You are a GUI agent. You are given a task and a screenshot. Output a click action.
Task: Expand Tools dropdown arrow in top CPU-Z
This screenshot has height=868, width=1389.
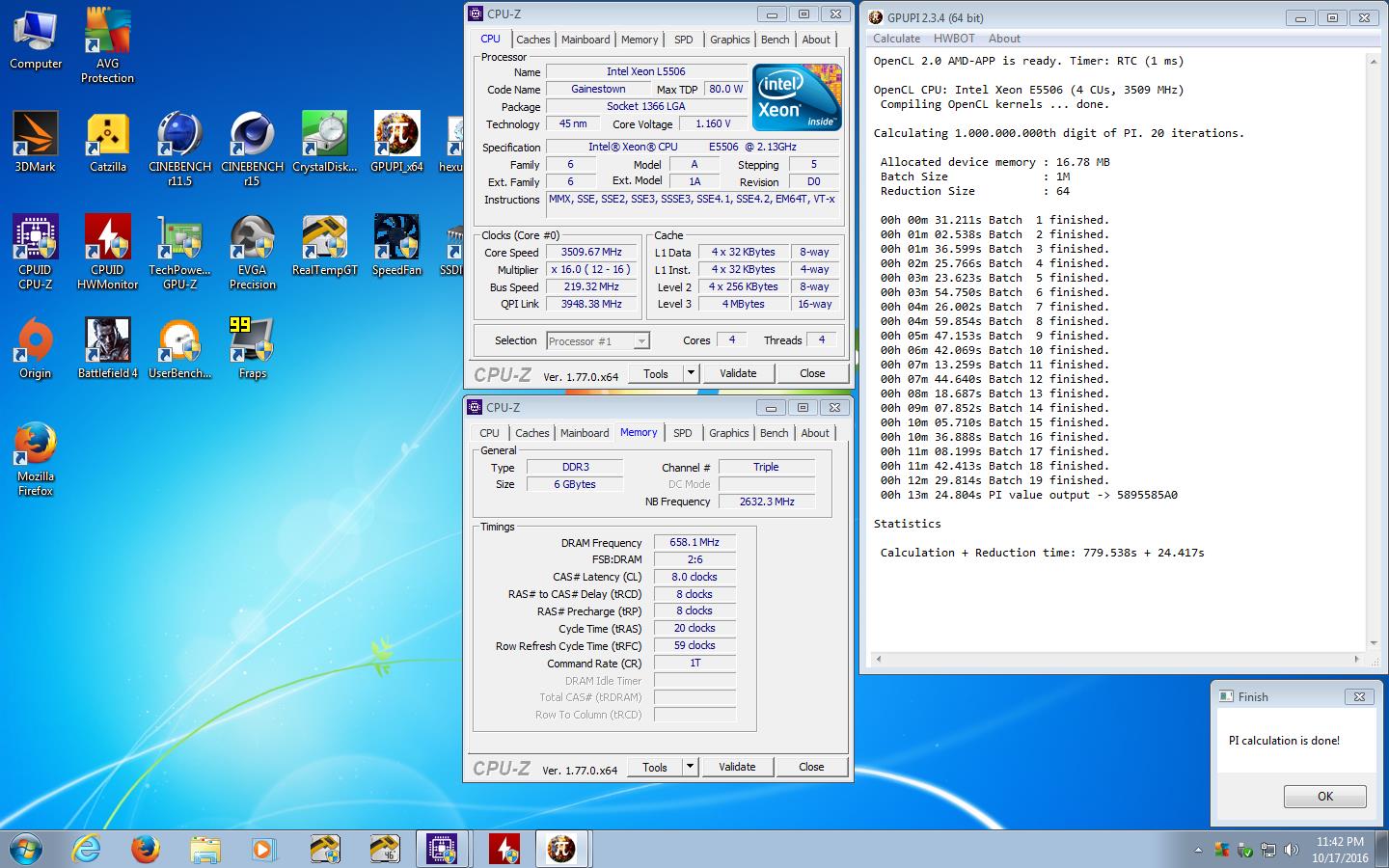pos(691,373)
